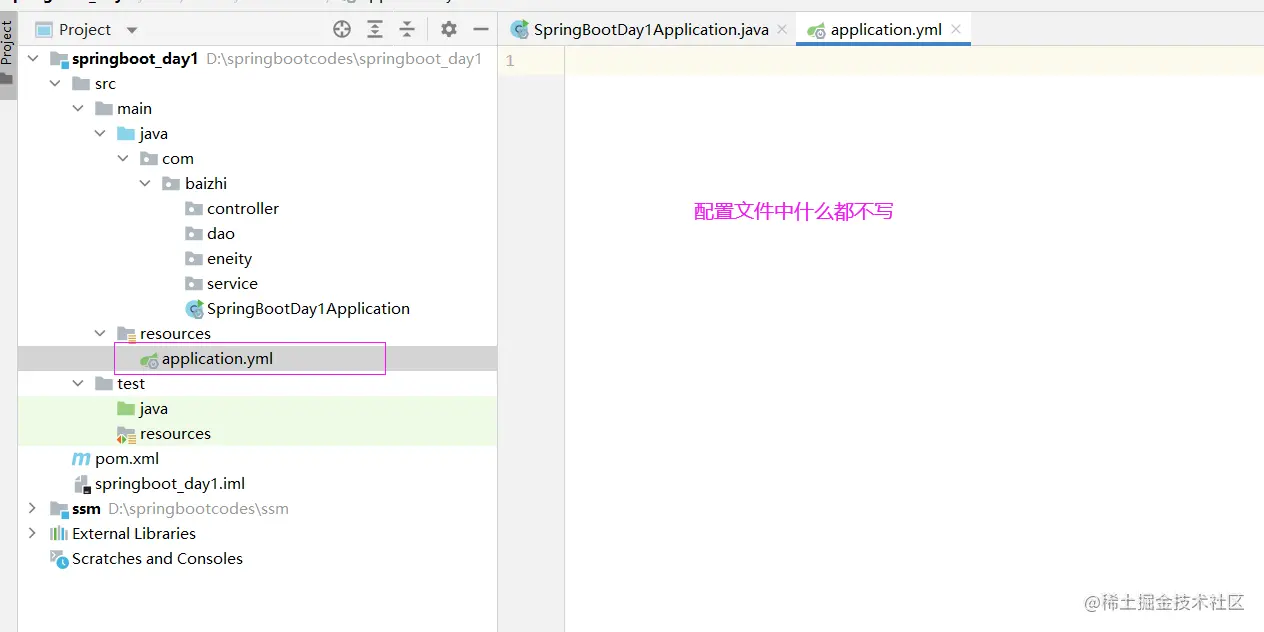Select the application.yml editor tab

click(884, 29)
